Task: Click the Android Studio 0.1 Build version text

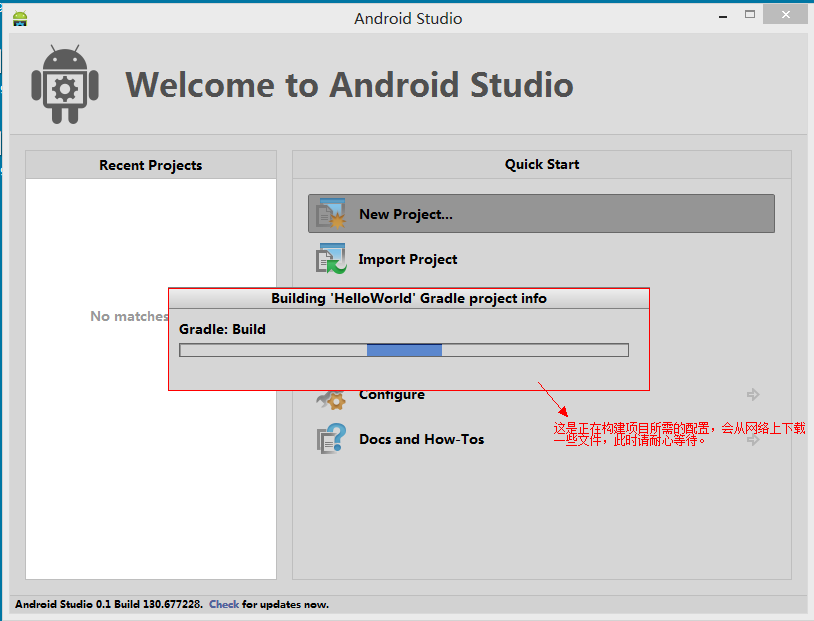Action: pyautogui.click(x=108, y=604)
